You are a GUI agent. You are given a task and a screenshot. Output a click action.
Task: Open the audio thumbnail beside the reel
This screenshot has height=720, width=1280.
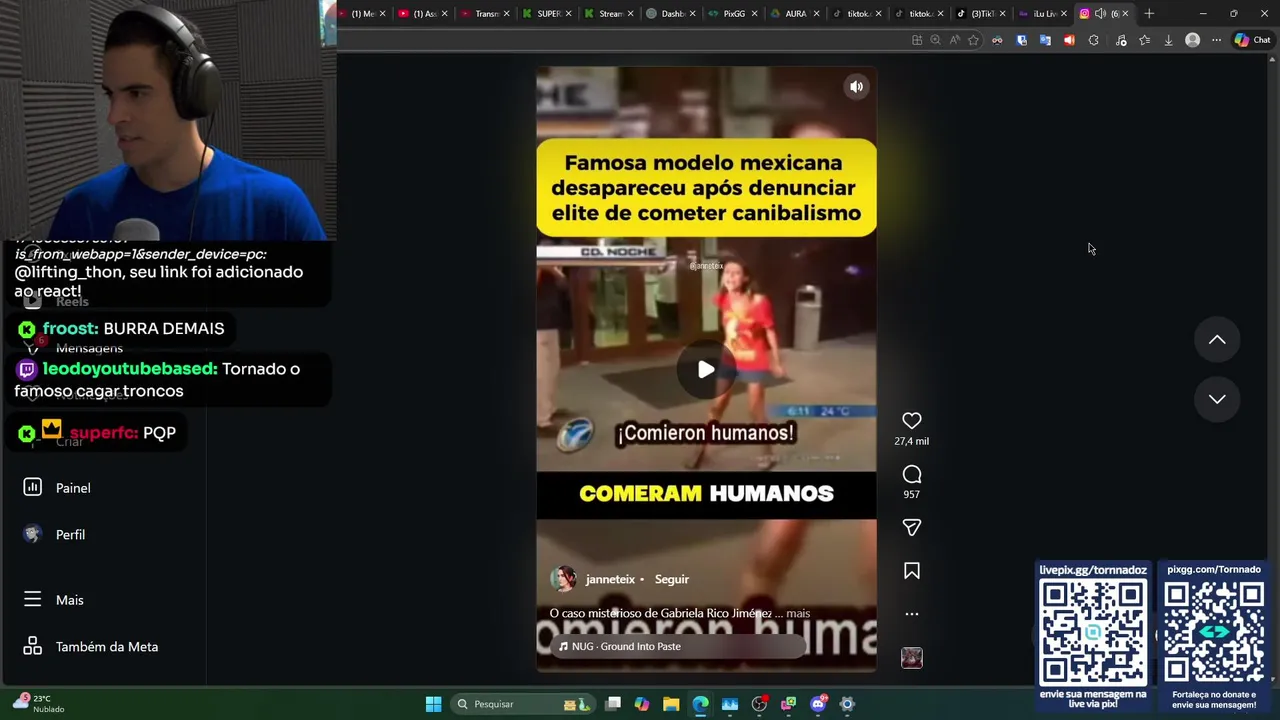[911, 657]
